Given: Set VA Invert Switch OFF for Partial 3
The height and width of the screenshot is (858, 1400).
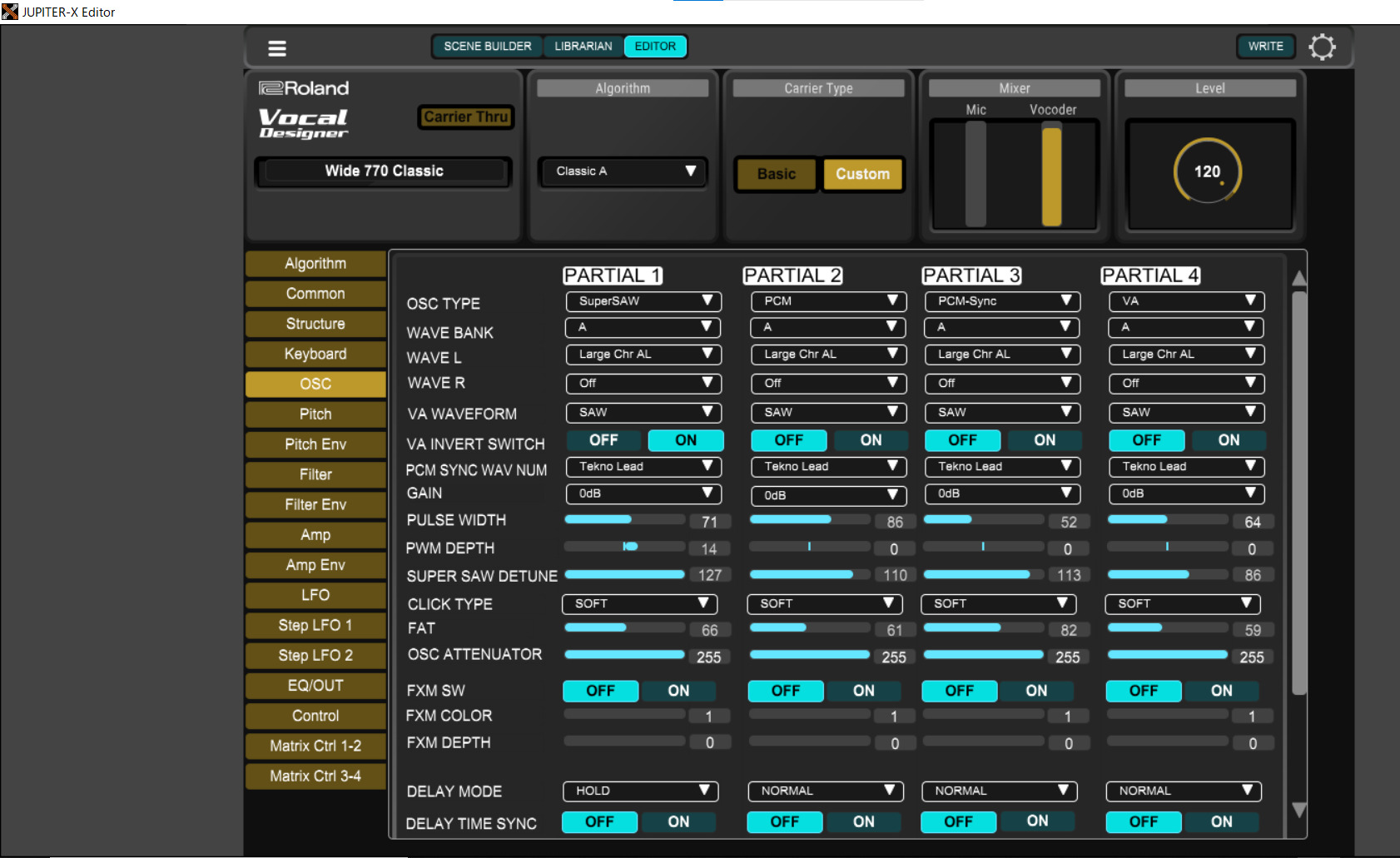Looking at the screenshot, I should (963, 440).
